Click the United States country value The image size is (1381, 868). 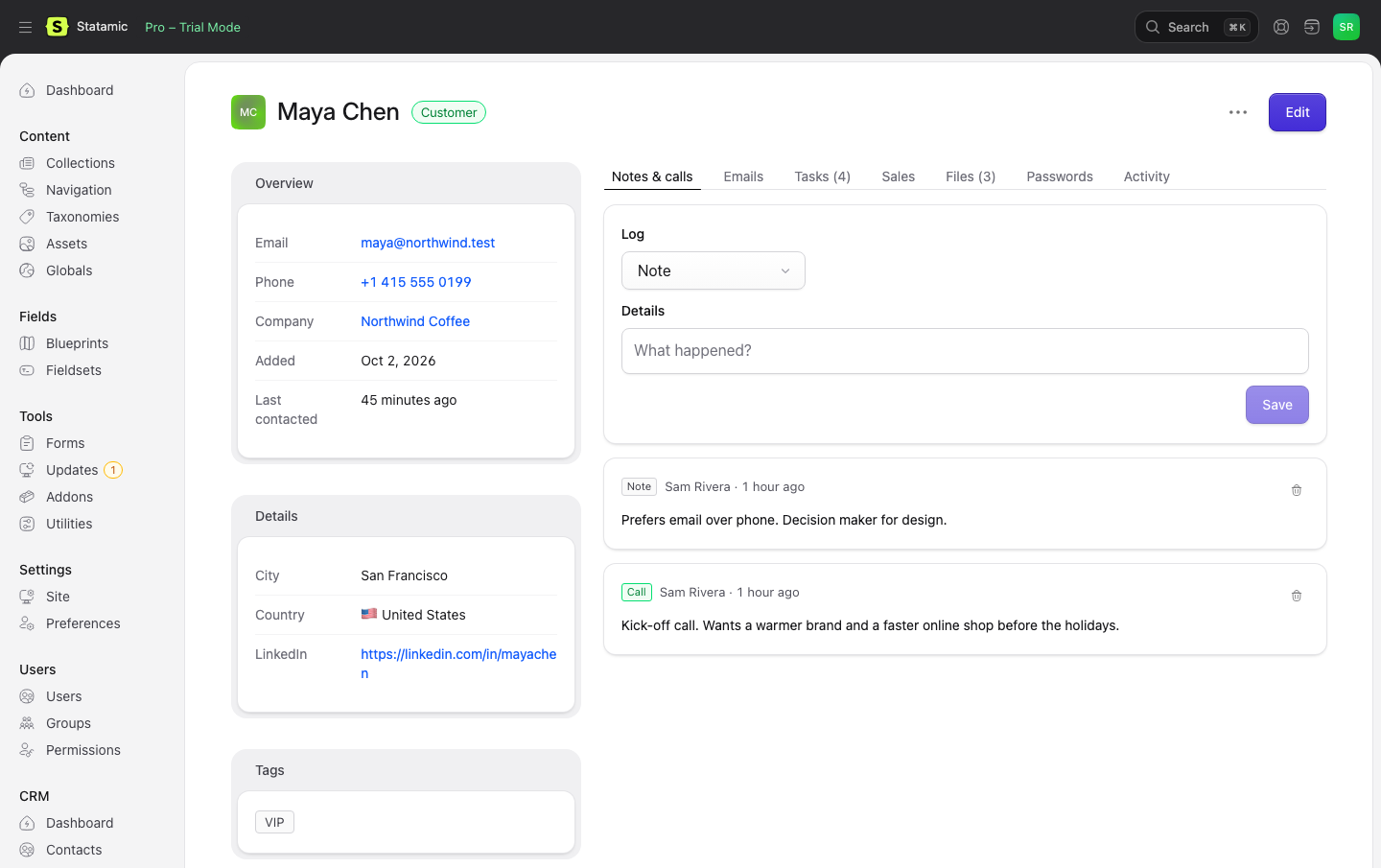(x=413, y=615)
